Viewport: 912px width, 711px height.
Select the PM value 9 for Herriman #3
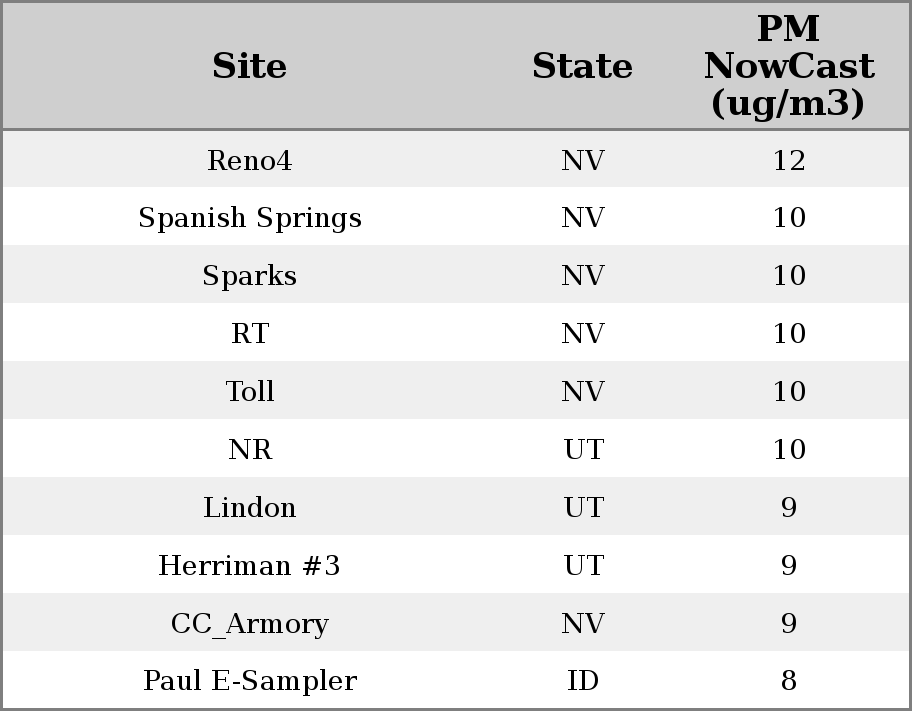click(788, 566)
